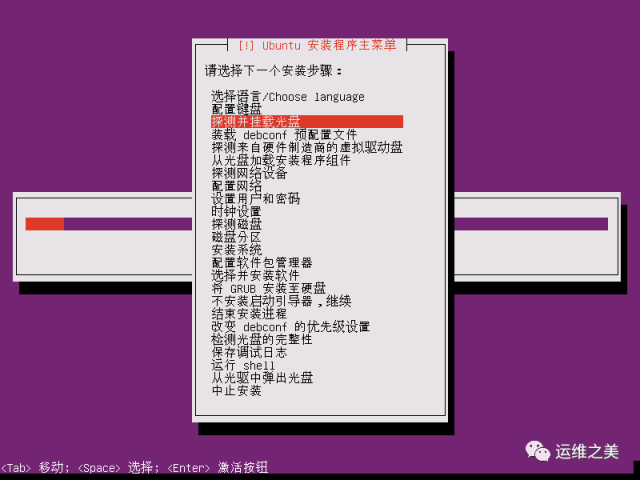Select the 配置网络 step
640x480 pixels.
pyautogui.click(x=236, y=186)
